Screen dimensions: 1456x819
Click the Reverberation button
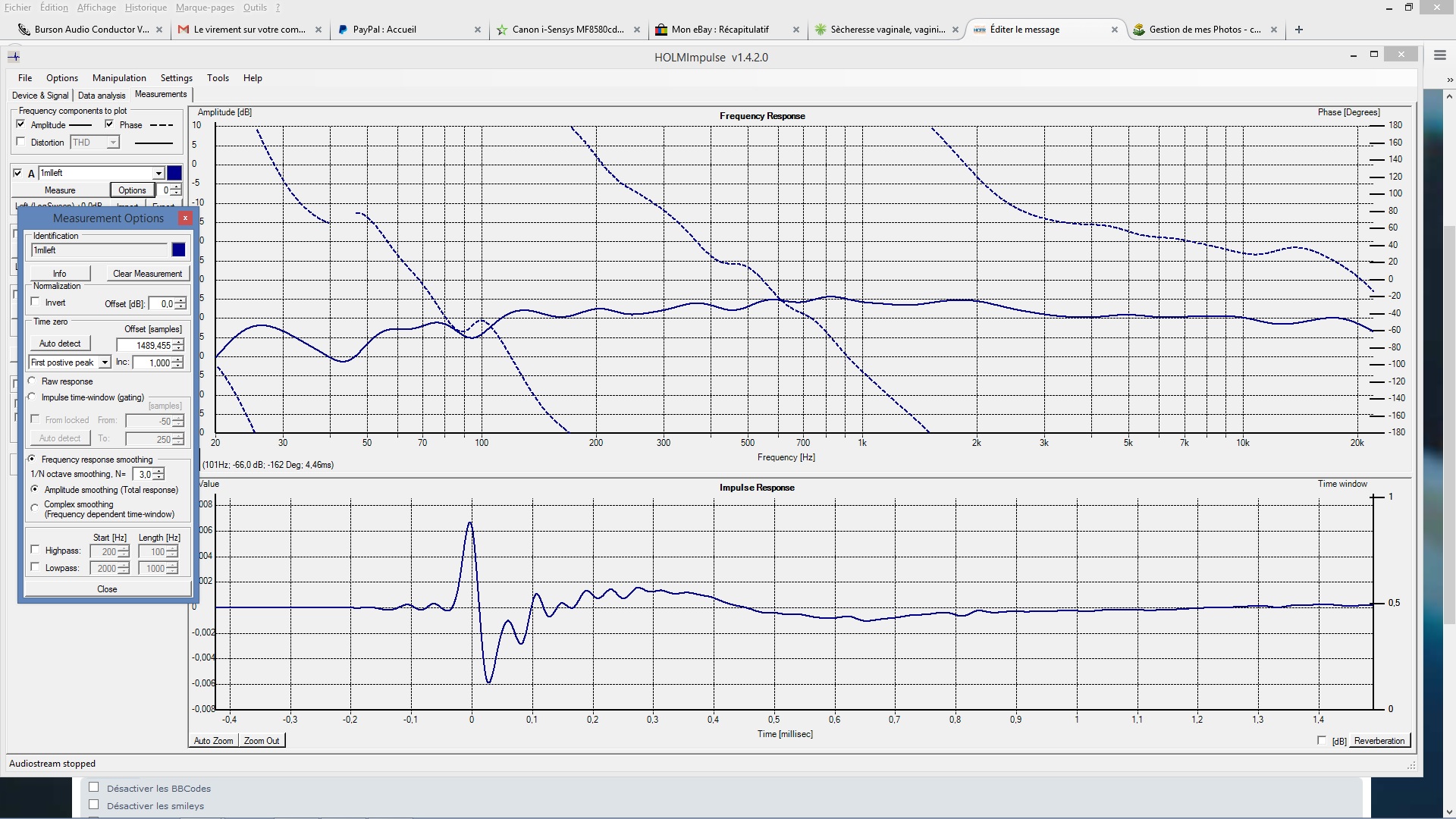pyautogui.click(x=1379, y=741)
